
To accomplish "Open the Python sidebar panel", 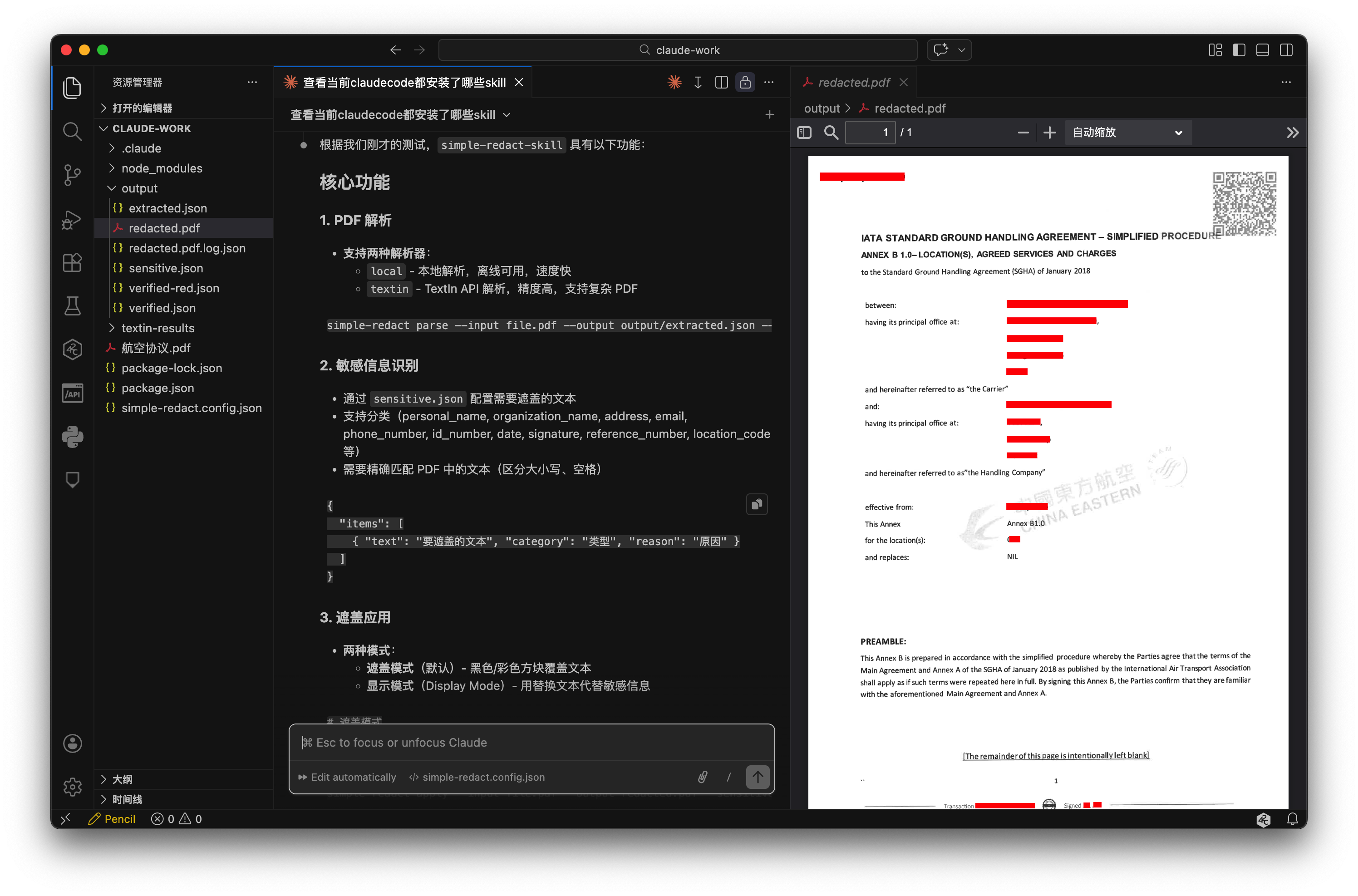I will click(x=72, y=437).
